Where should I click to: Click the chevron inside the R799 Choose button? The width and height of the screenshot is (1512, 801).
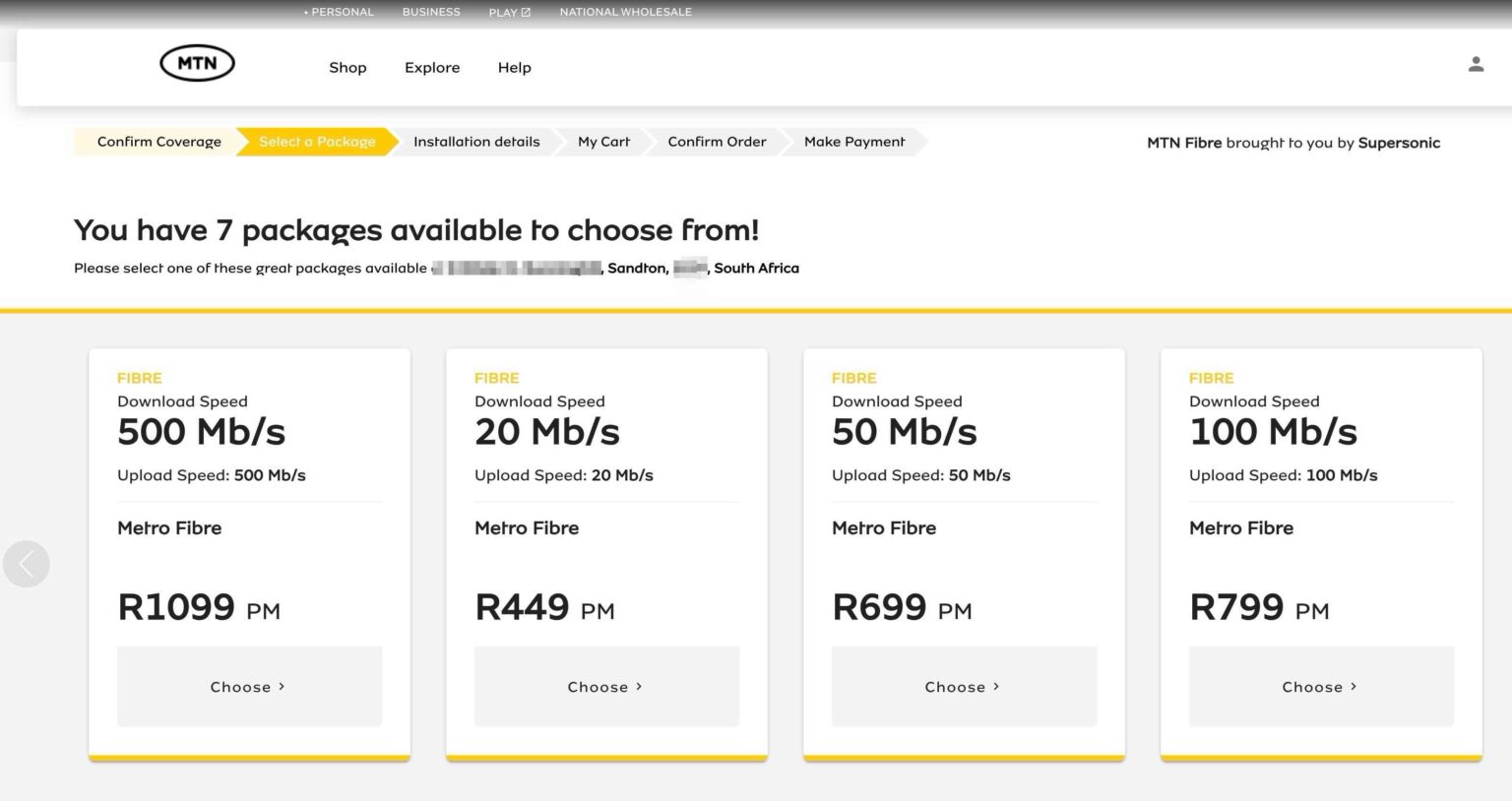pos(1354,686)
